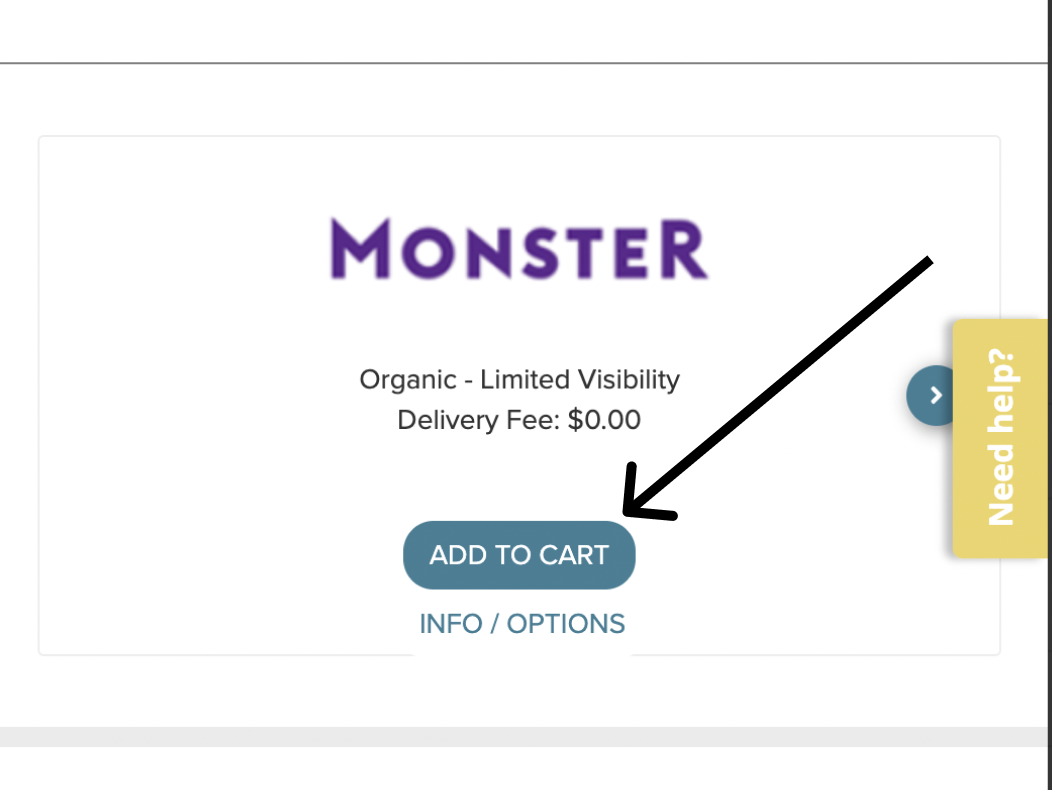Click the word INFO in the link
This screenshot has height=790, width=1052.
(x=451, y=624)
